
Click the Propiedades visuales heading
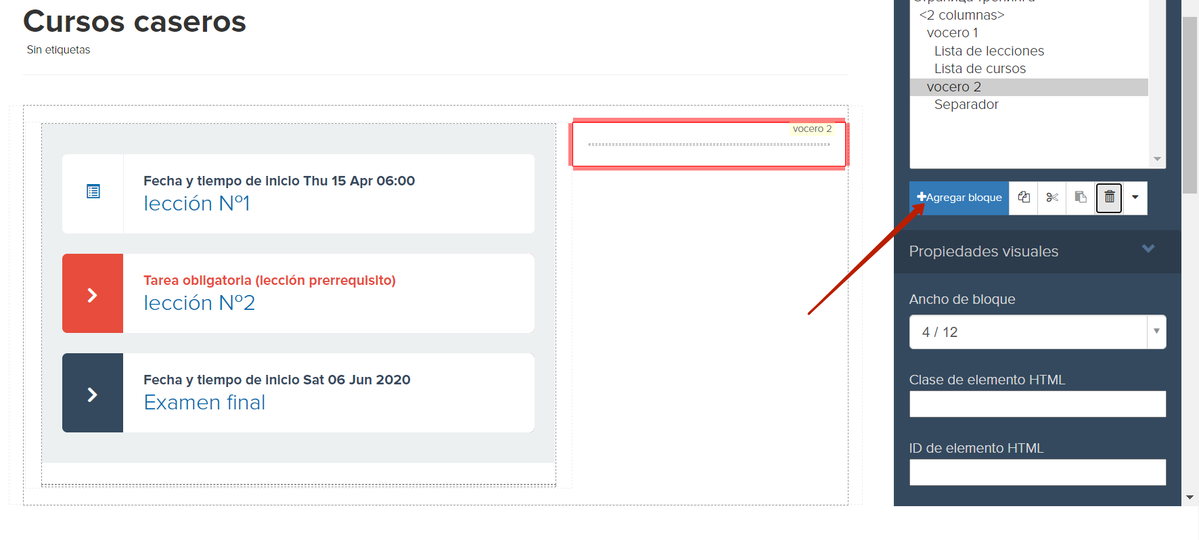[983, 251]
